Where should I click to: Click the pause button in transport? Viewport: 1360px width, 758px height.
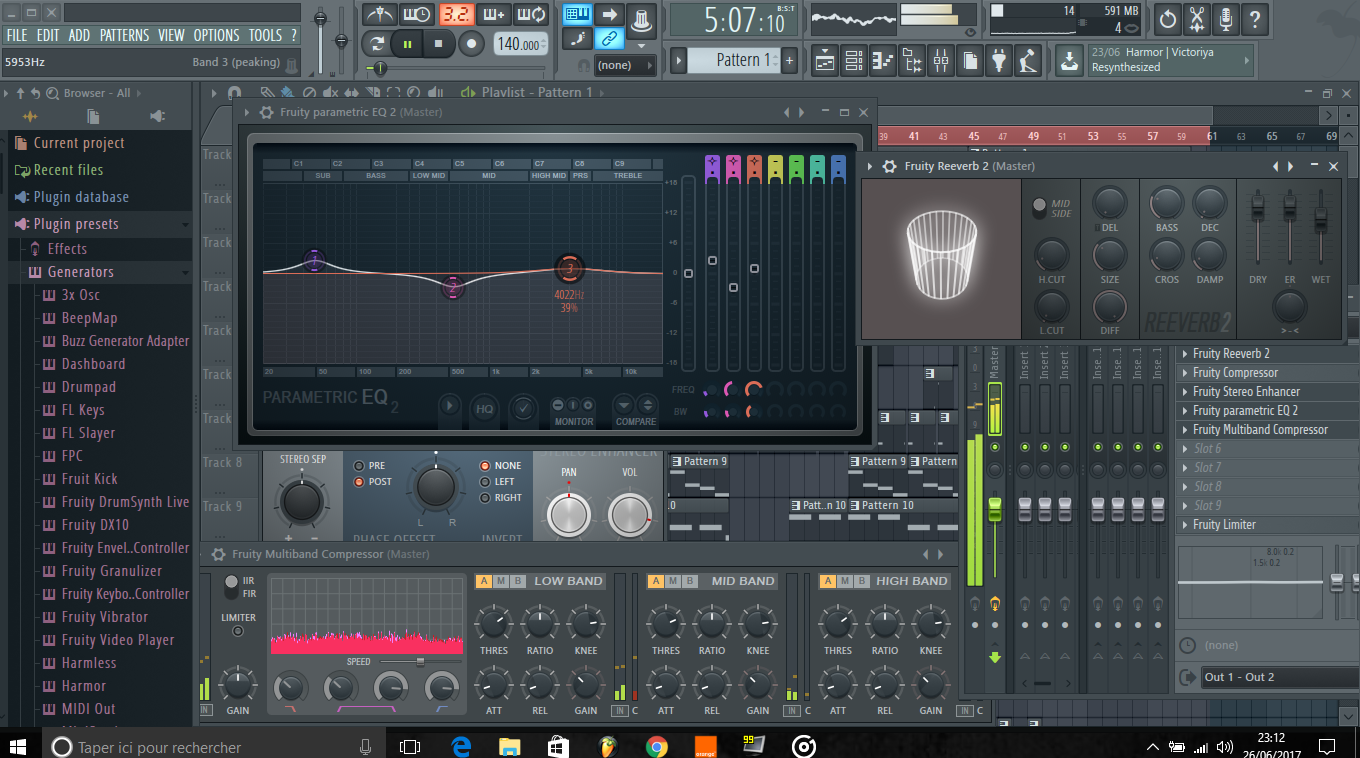[x=408, y=44]
